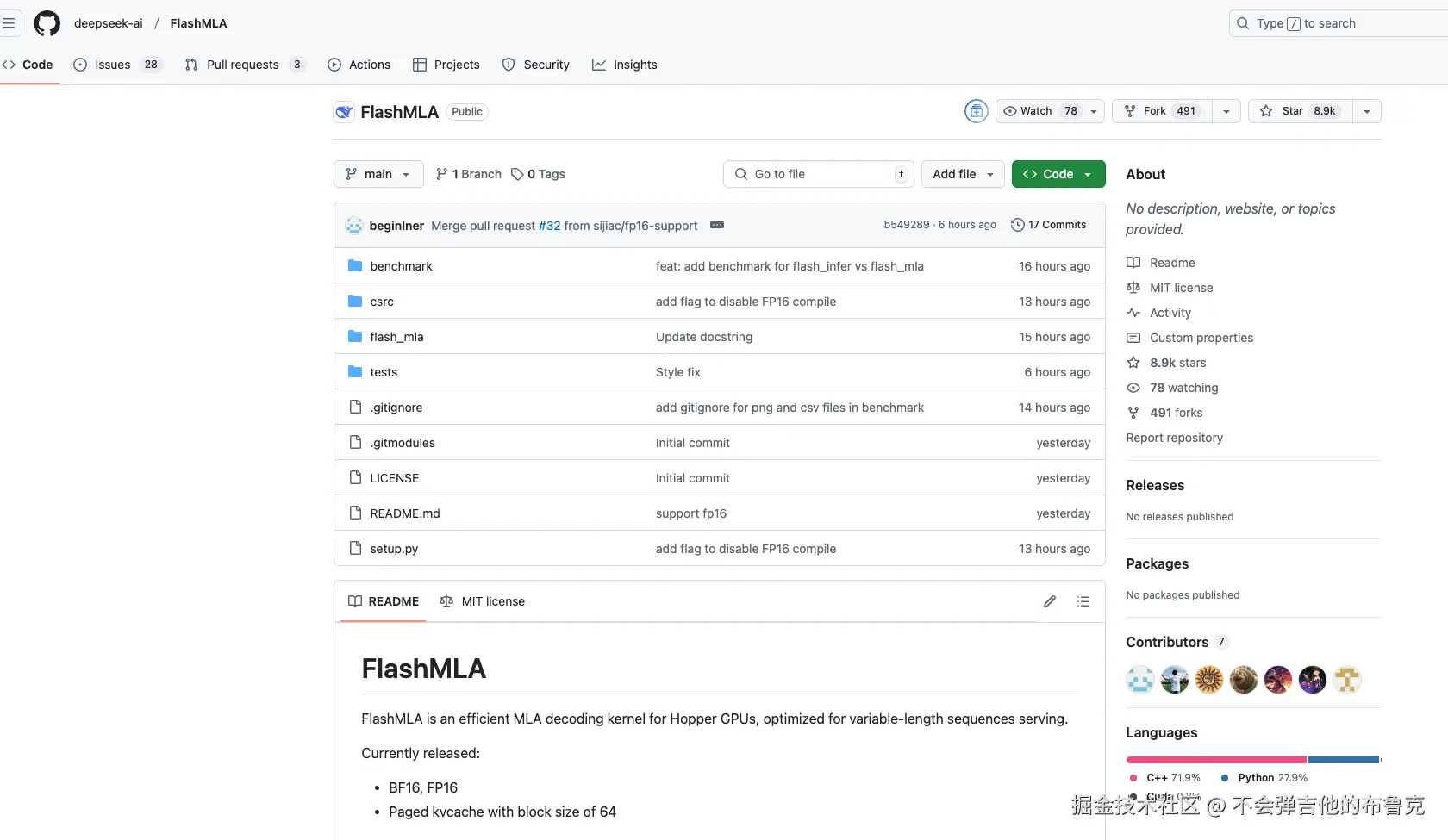Click the Report repository link
Screen dimensions: 1448x840
pyautogui.click(x=1174, y=438)
